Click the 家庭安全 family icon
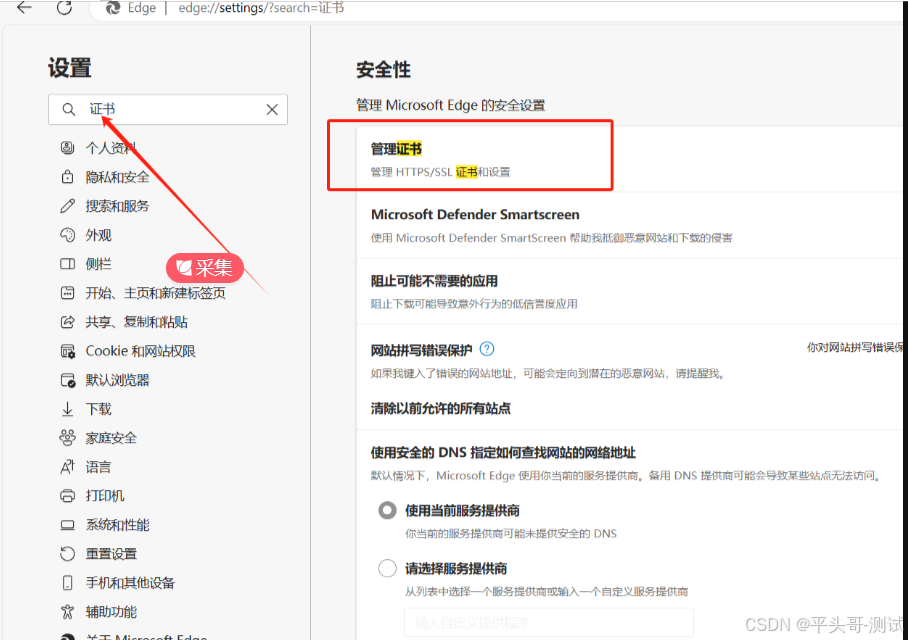The width and height of the screenshot is (908, 640). (x=67, y=438)
